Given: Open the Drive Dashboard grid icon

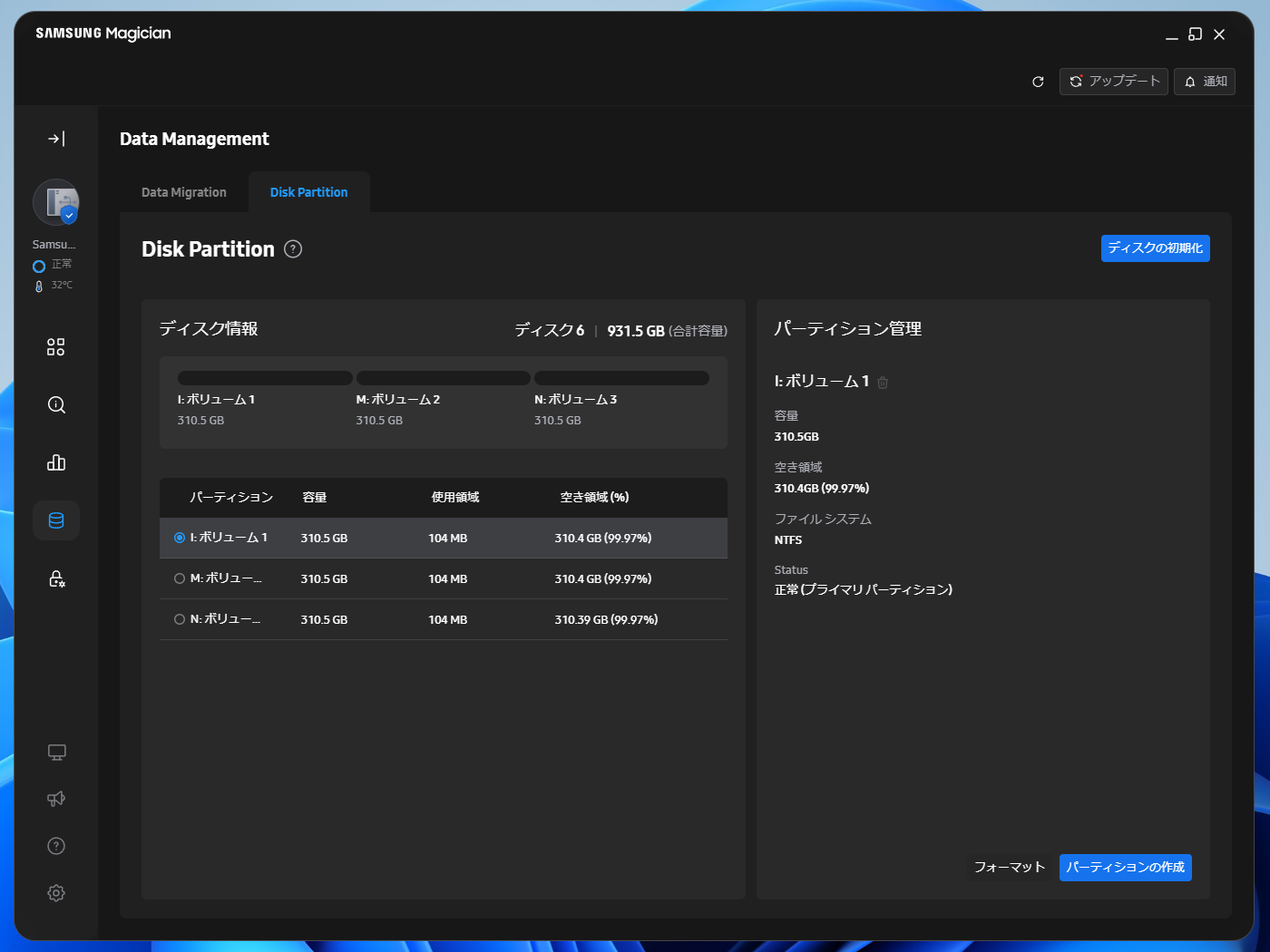Looking at the screenshot, I should click(56, 347).
